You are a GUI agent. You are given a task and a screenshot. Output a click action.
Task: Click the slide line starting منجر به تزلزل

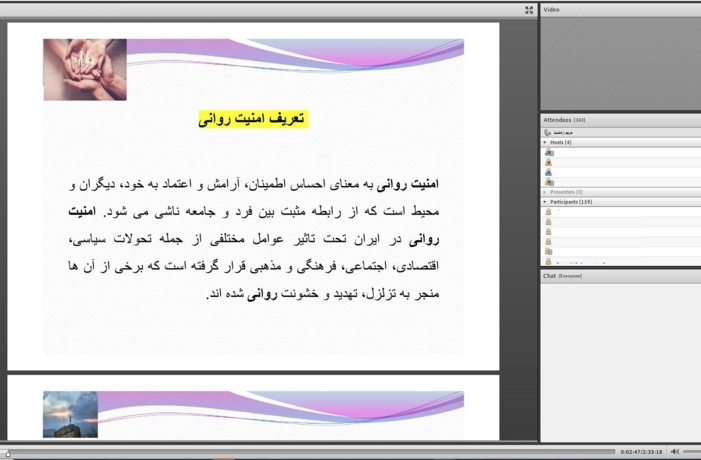(323, 294)
